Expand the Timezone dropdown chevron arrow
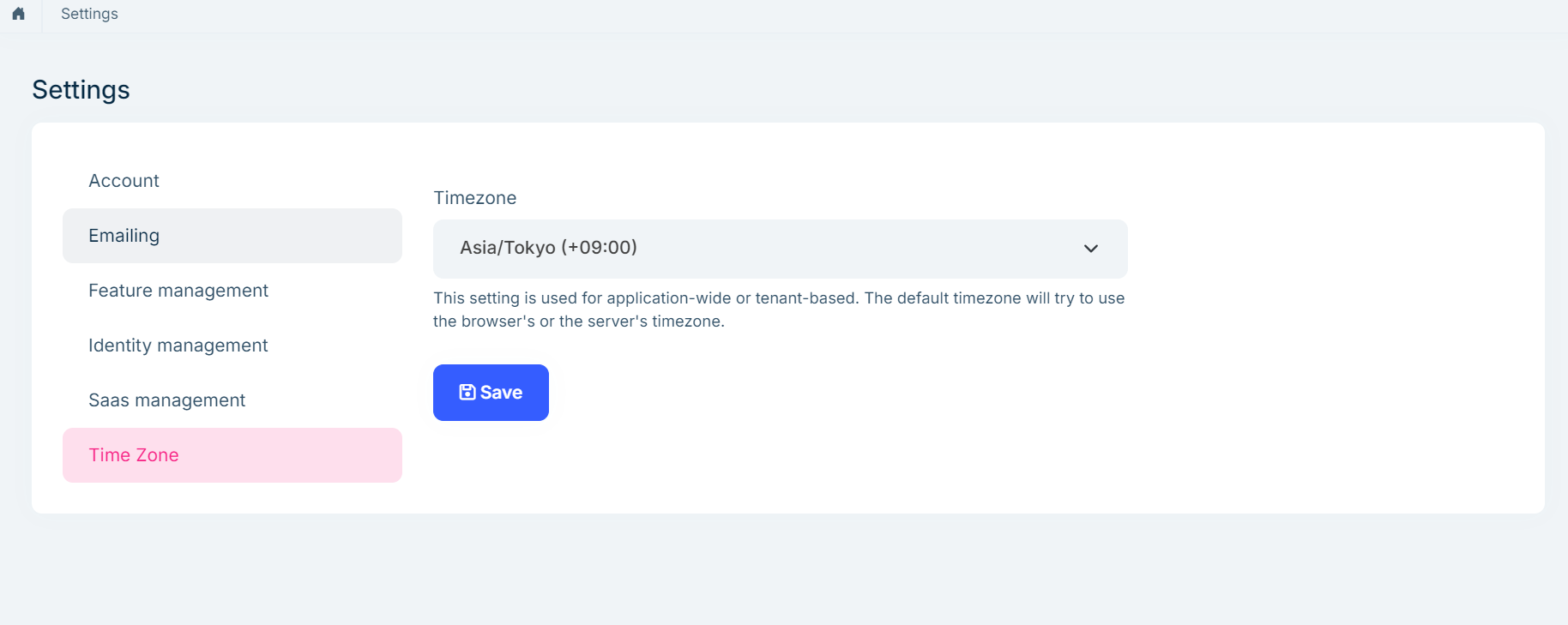The height and width of the screenshot is (625, 1568). click(1090, 249)
